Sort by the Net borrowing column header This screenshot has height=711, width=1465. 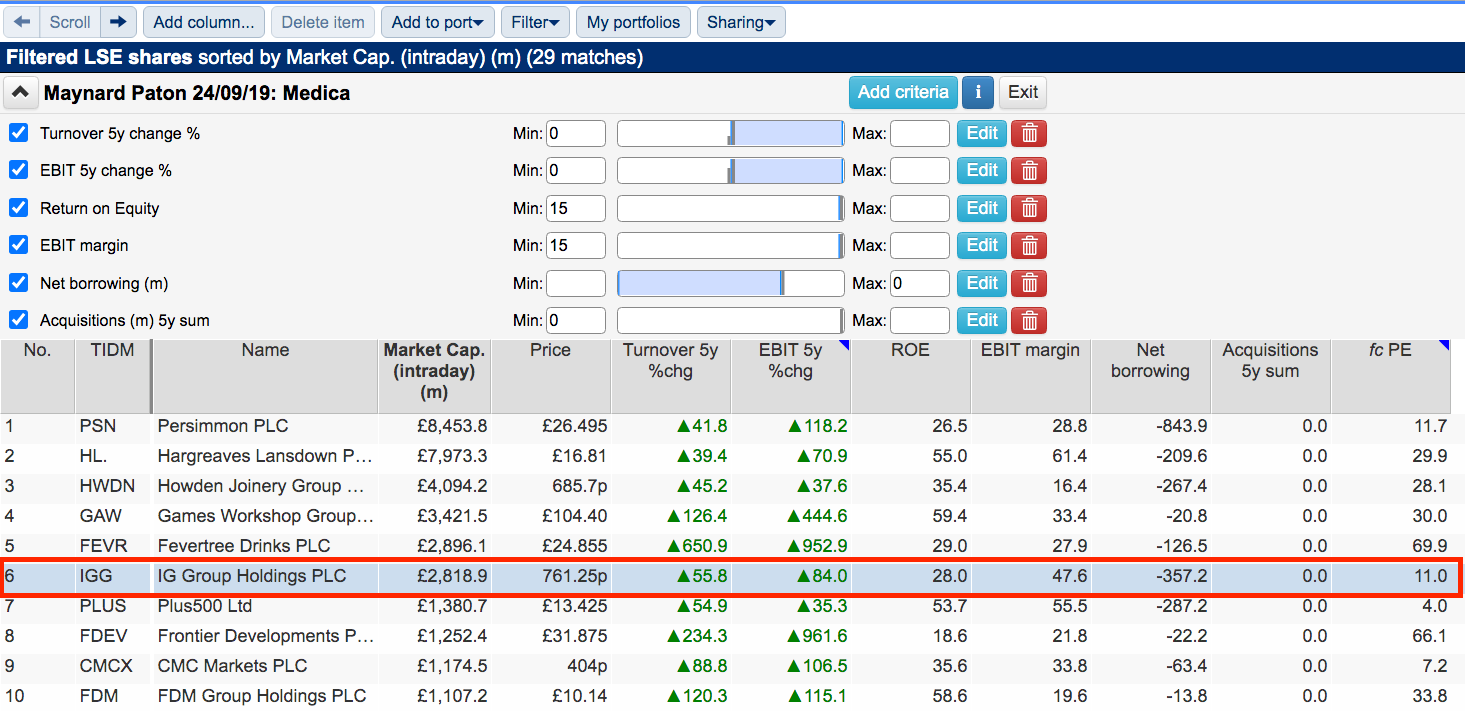(x=1151, y=375)
